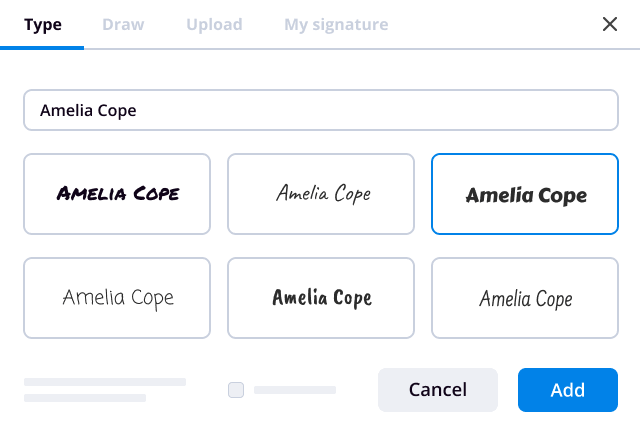Go to My signature tab
The image size is (640, 440).
point(336,24)
